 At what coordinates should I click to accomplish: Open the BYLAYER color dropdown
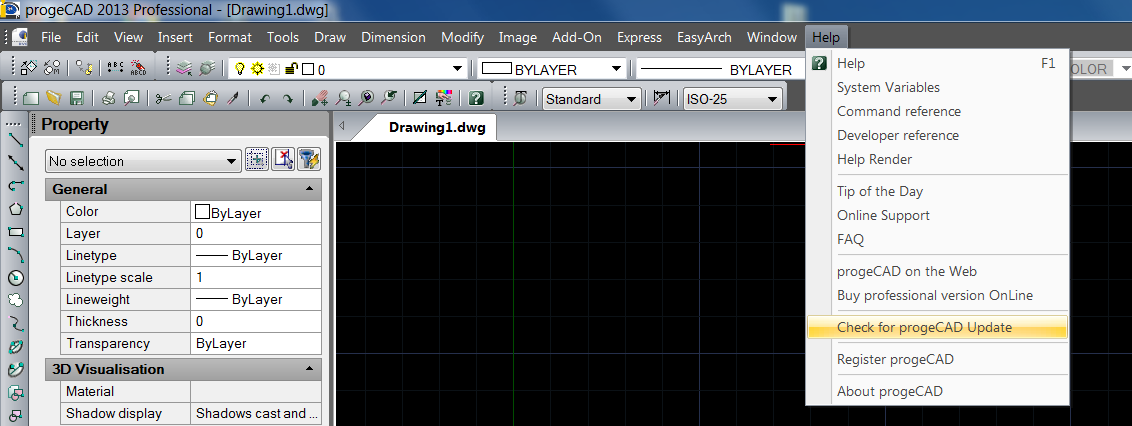click(x=616, y=69)
